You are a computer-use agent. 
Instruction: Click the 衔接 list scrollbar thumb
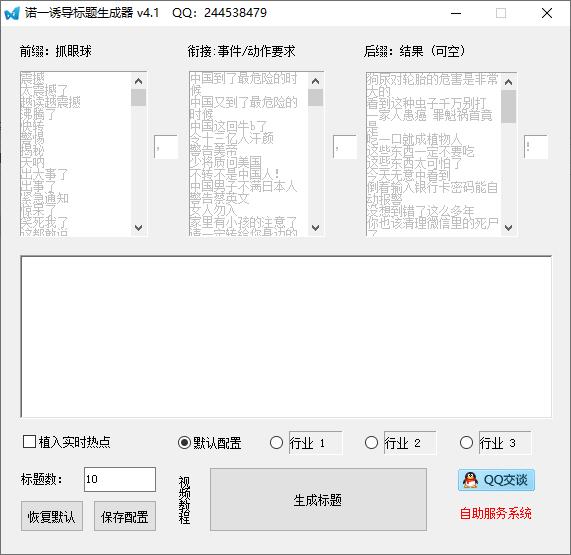pyautogui.click(x=315, y=98)
